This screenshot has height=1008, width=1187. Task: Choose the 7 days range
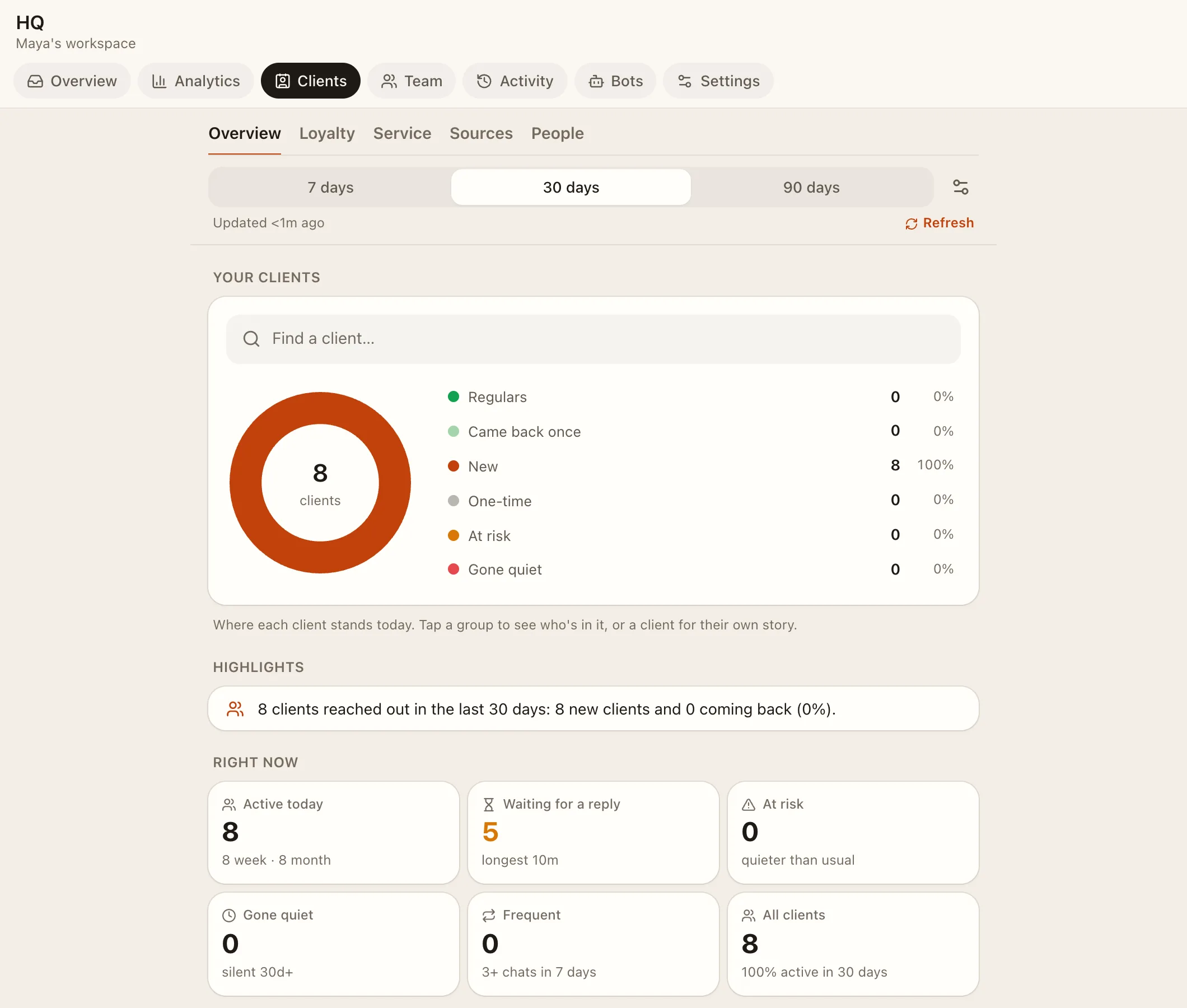coord(330,187)
